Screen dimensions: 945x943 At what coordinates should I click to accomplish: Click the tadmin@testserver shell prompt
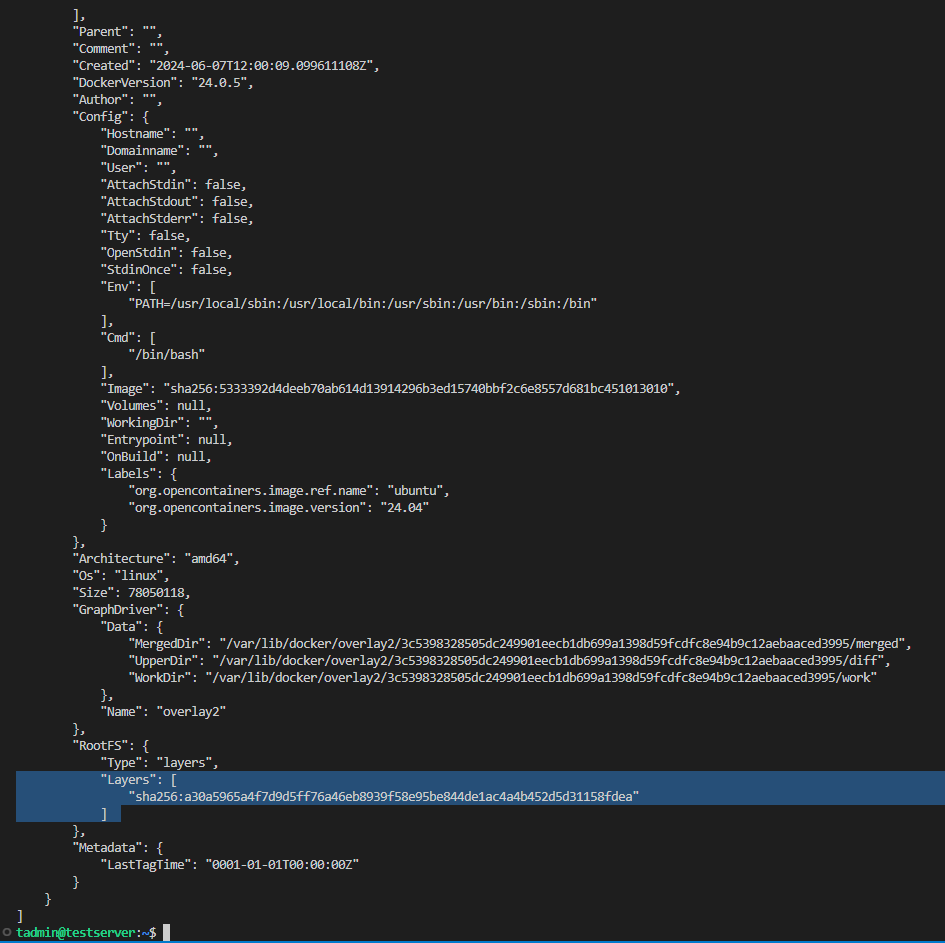[86, 932]
